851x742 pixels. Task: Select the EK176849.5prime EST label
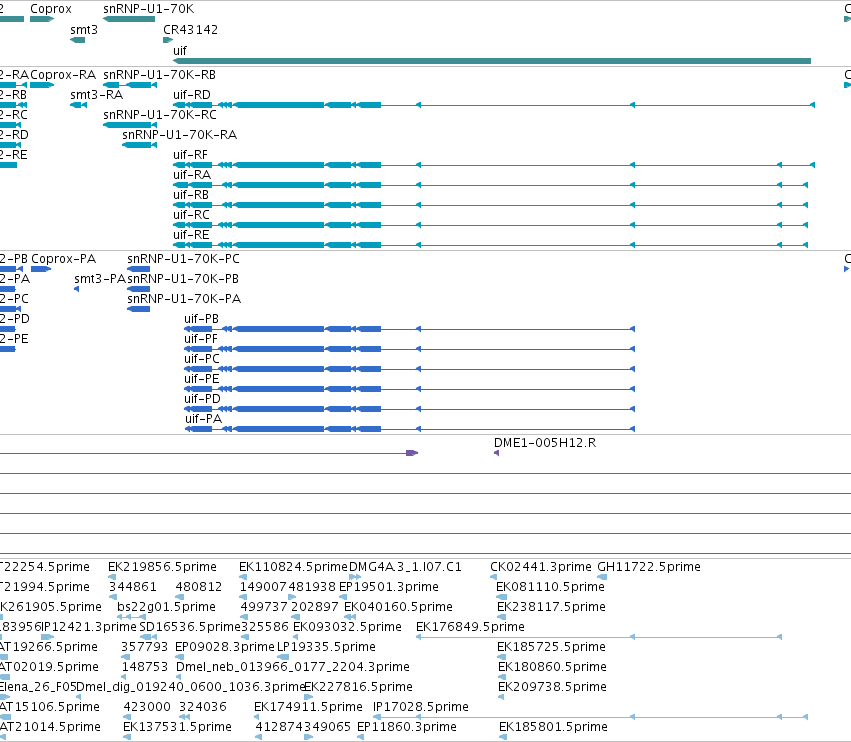coord(470,627)
